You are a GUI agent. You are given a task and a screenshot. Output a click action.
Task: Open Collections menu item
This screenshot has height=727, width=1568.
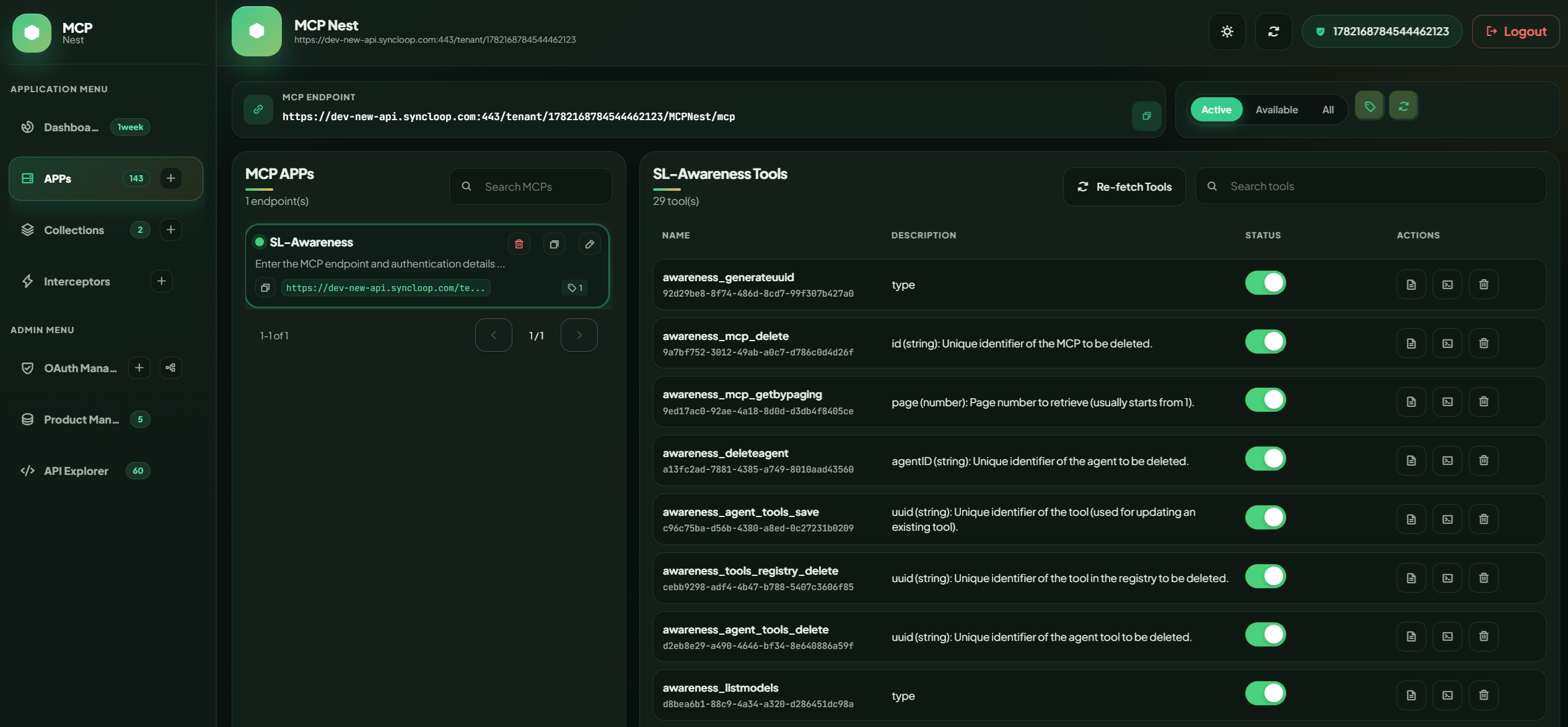74,230
